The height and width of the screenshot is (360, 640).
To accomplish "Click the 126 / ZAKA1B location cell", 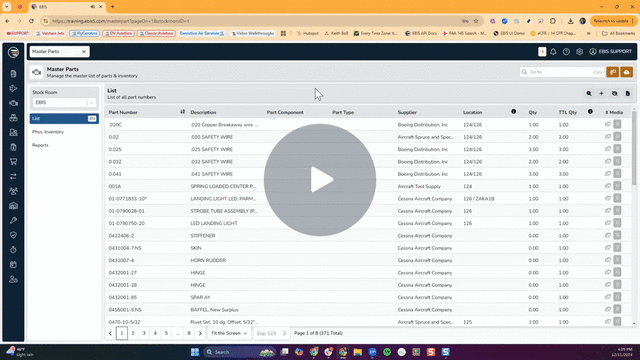I will (x=479, y=199).
